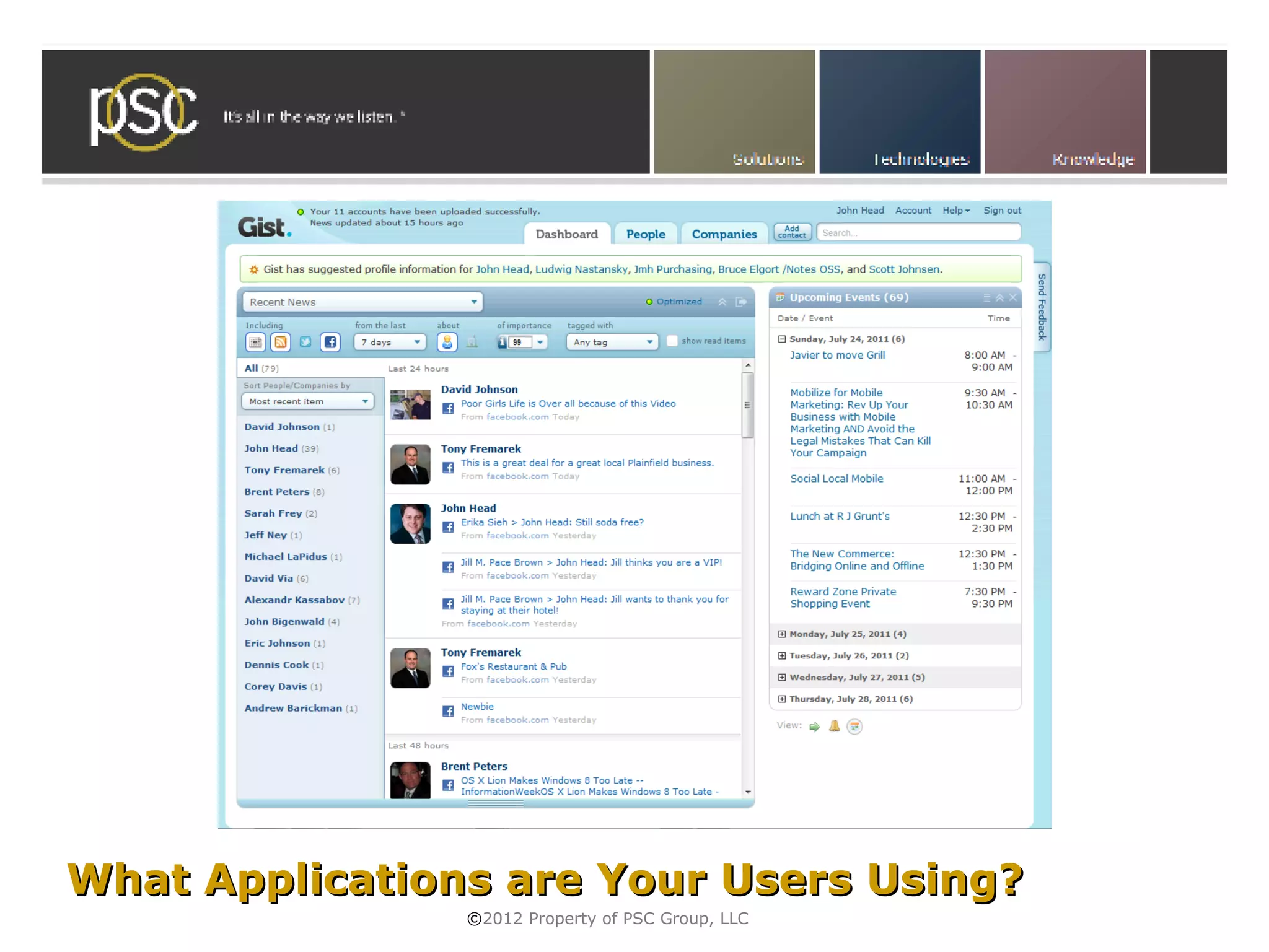Click the bell view icon
The image size is (1269, 952).
(835, 726)
